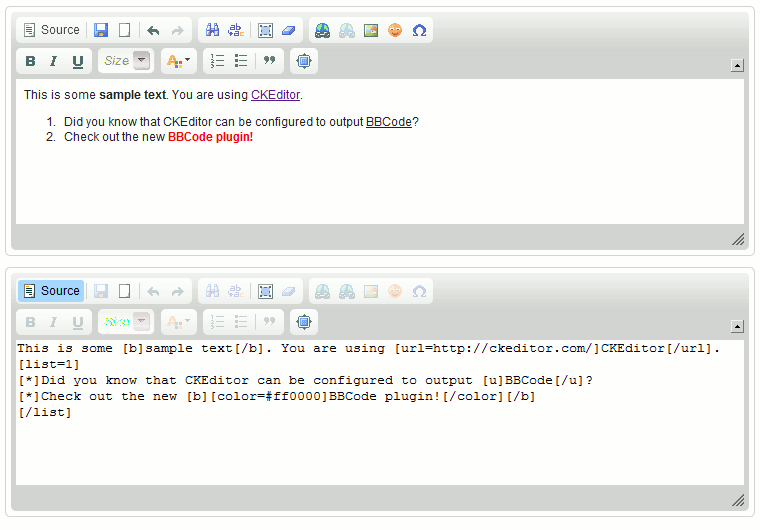Collapse the bottom editor's toolbar

pos(737,327)
